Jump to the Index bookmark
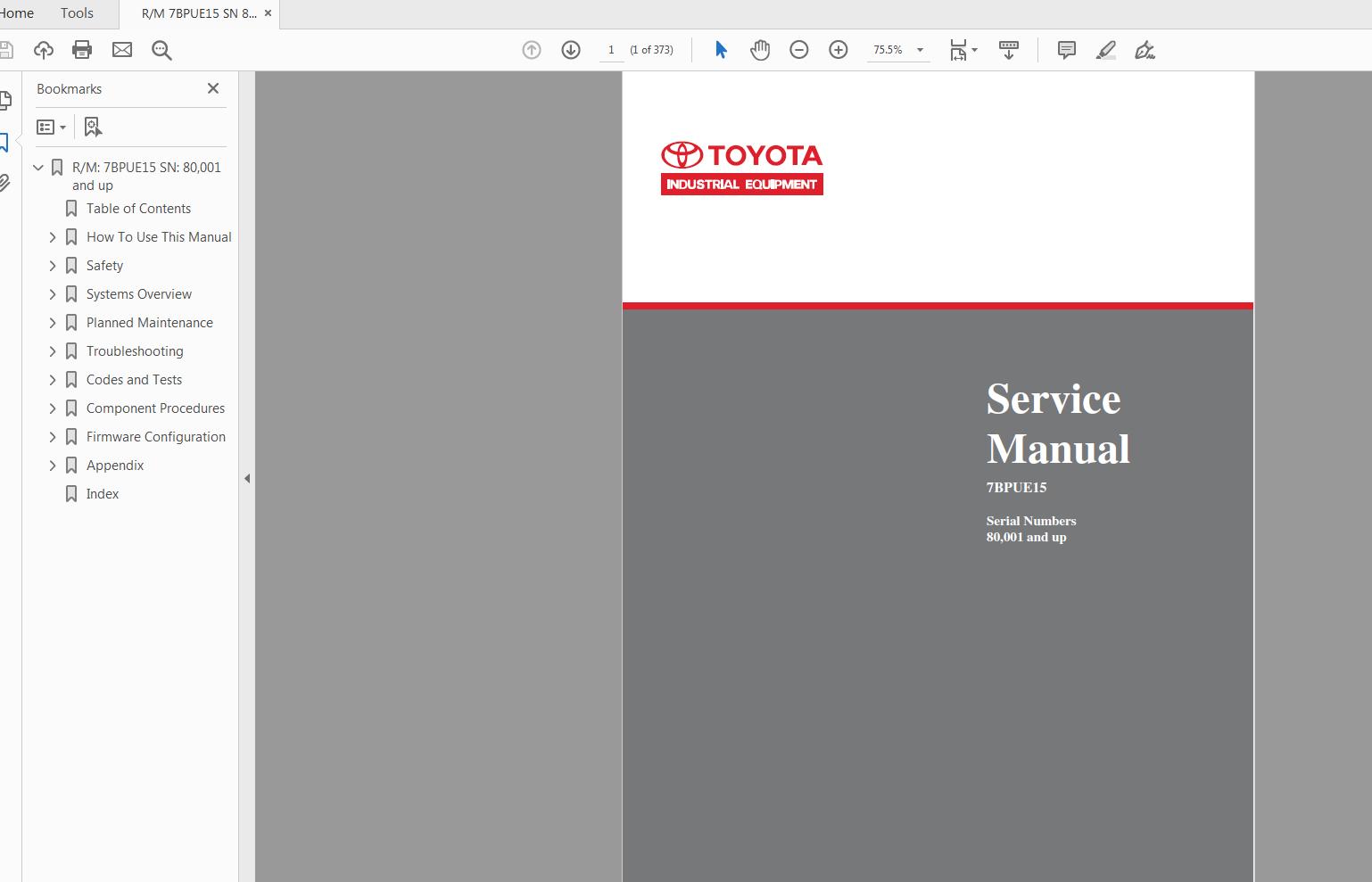Screen dimensions: 1372x882 click(103, 494)
